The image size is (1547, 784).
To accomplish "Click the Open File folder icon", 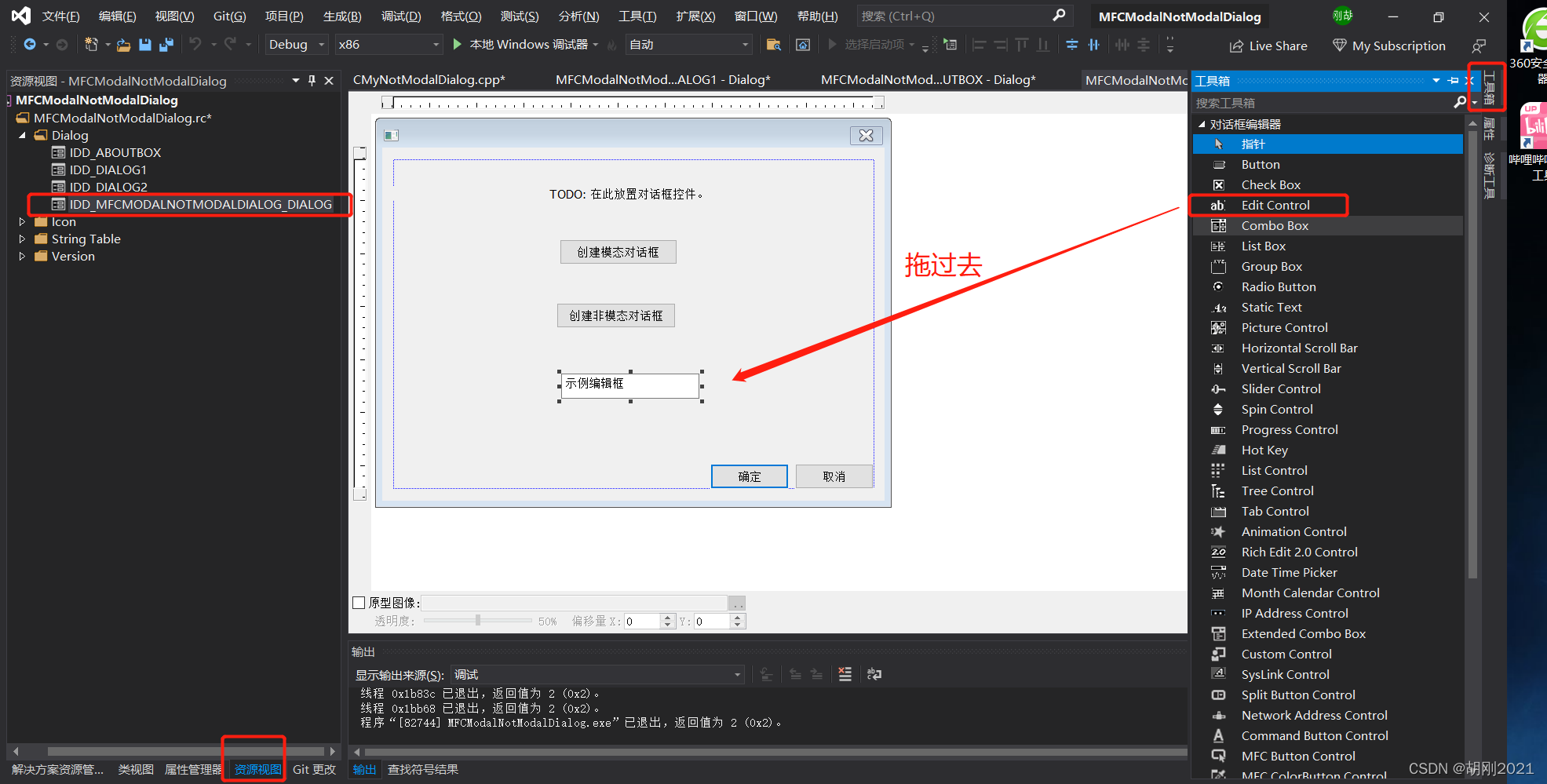I will [123, 45].
